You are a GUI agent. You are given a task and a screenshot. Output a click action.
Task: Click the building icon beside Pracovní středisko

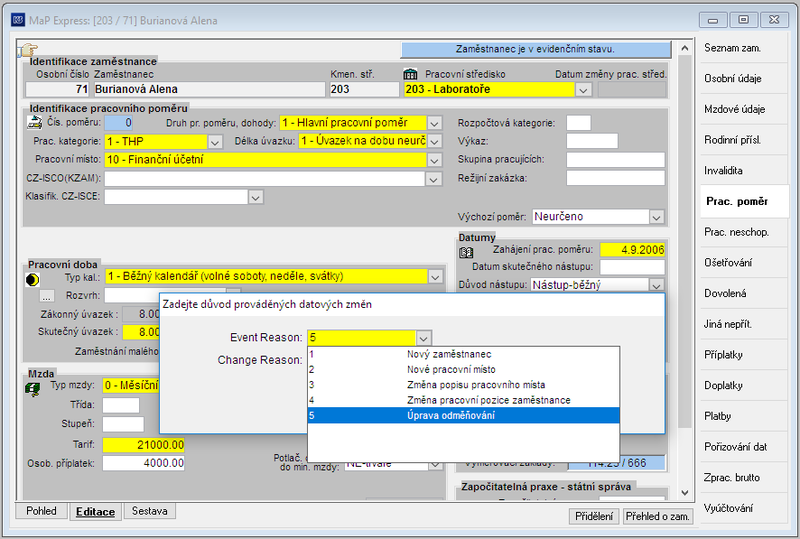(x=410, y=74)
